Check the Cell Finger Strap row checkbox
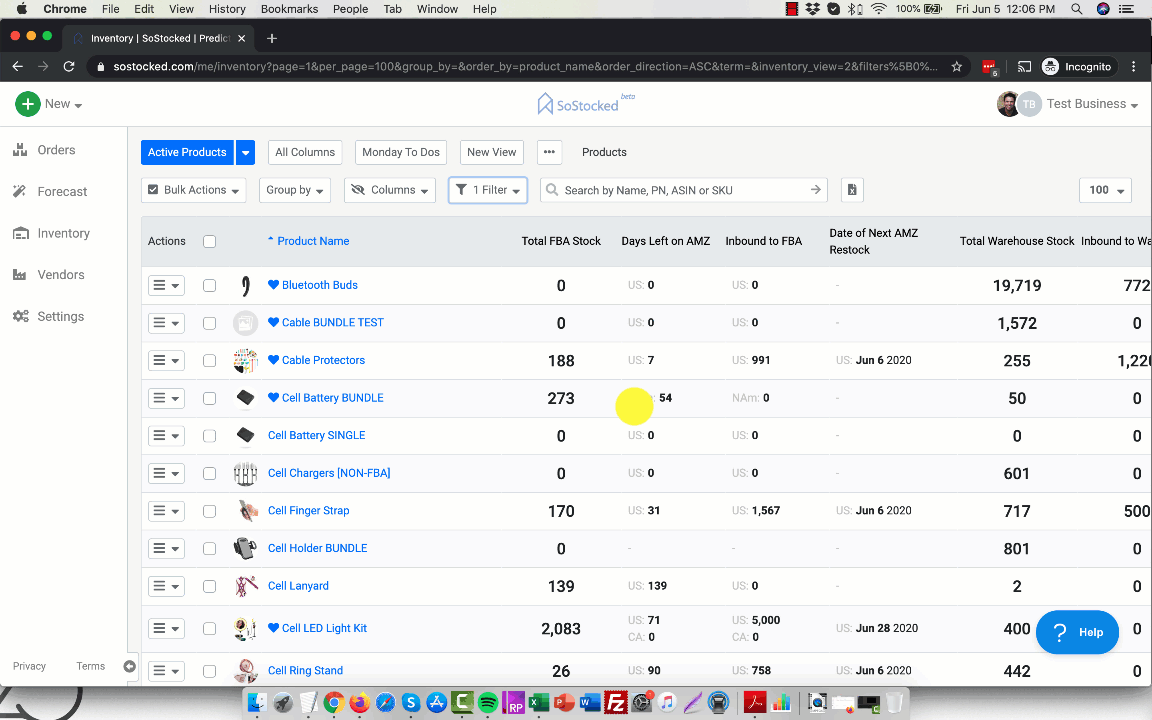The image size is (1152, 720). [209, 511]
